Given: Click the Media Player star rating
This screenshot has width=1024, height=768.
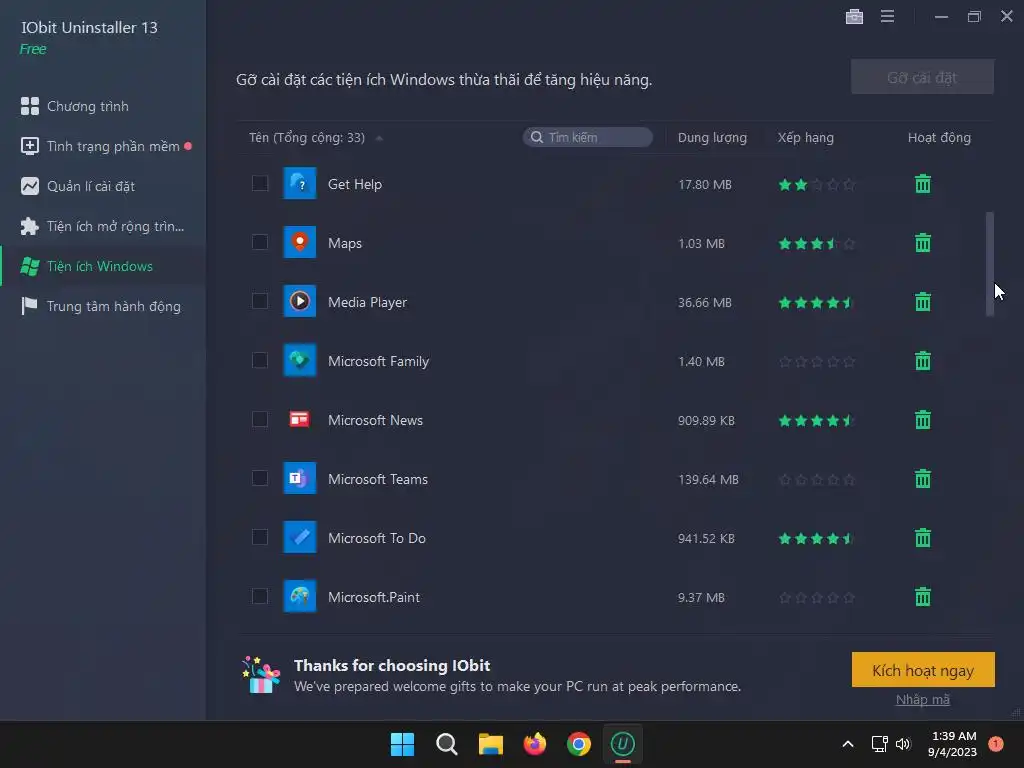Looking at the screenshot, I should (x=816, y=302).
